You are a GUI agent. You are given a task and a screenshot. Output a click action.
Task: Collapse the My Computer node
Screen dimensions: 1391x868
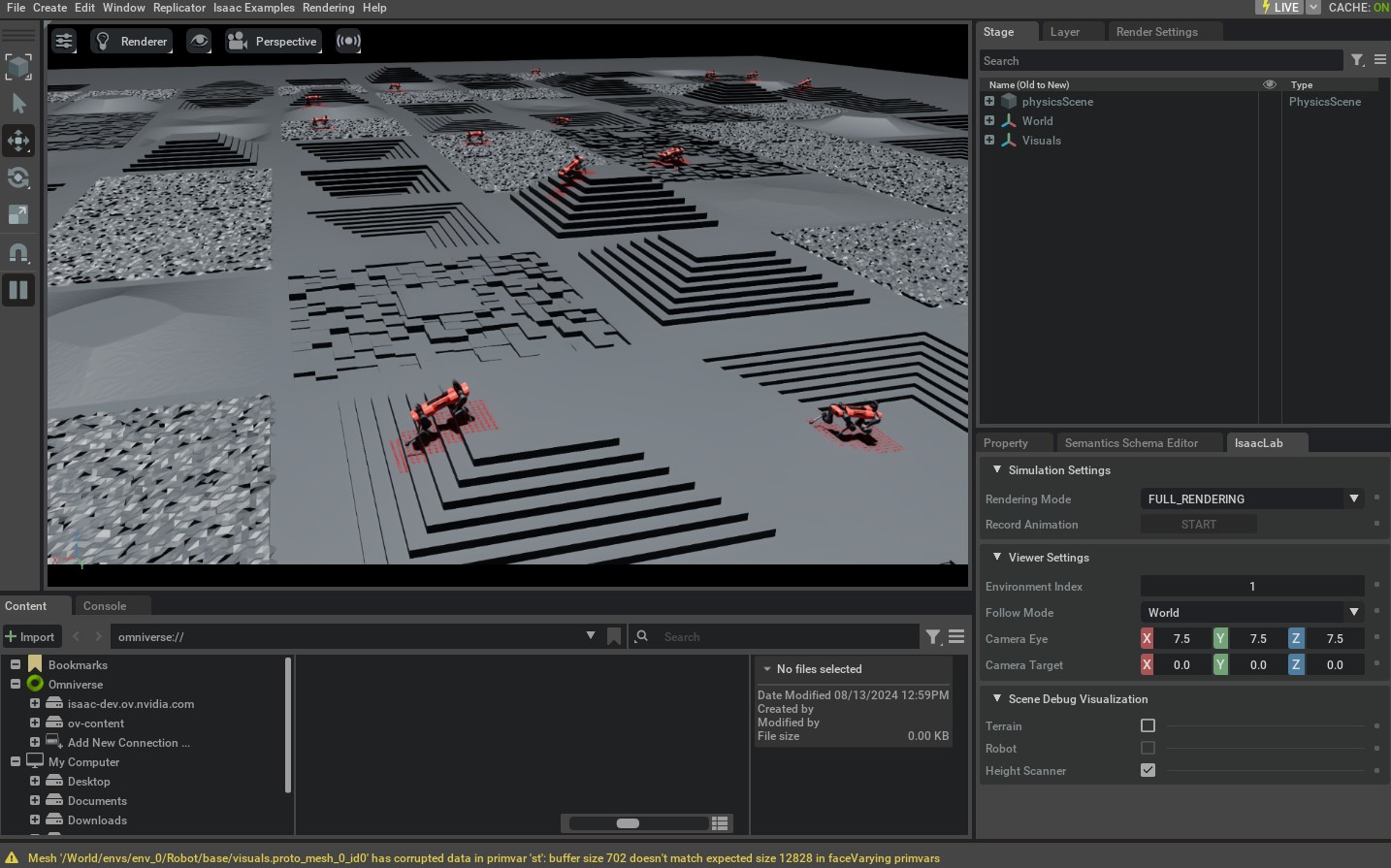16,761
